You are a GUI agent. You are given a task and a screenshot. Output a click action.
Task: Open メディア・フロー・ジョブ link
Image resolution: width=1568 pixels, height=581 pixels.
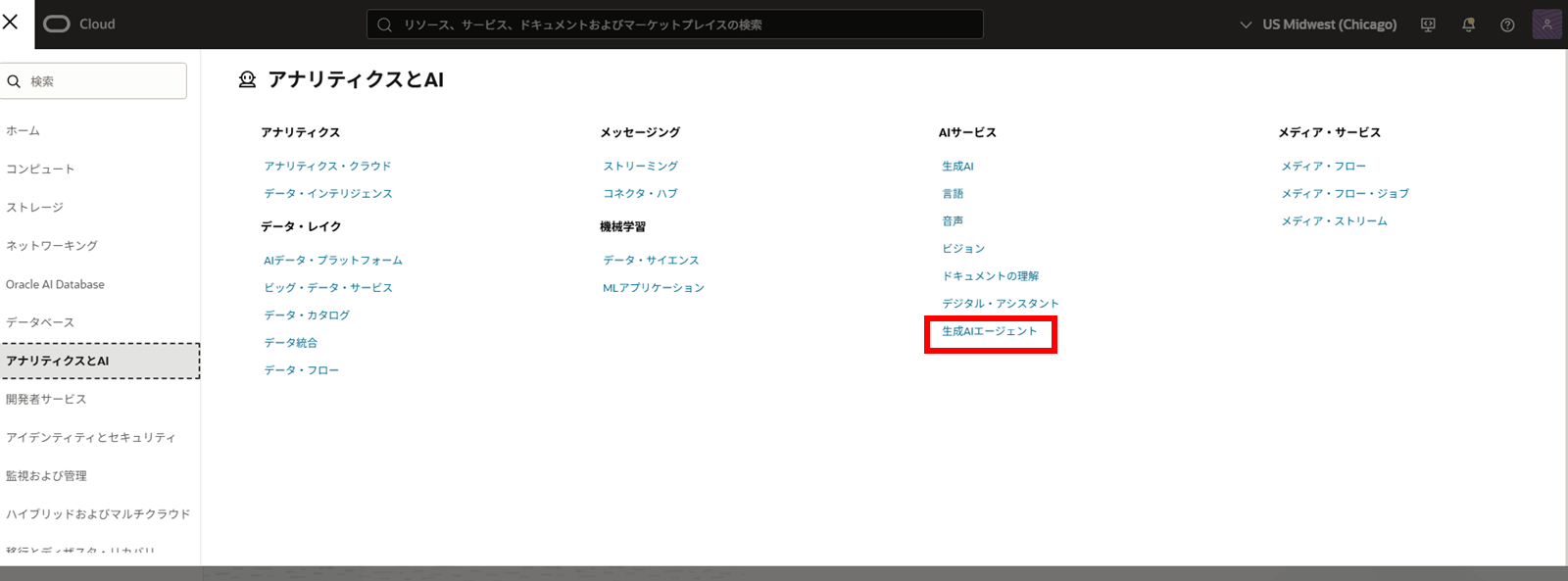pos(1346,193)
